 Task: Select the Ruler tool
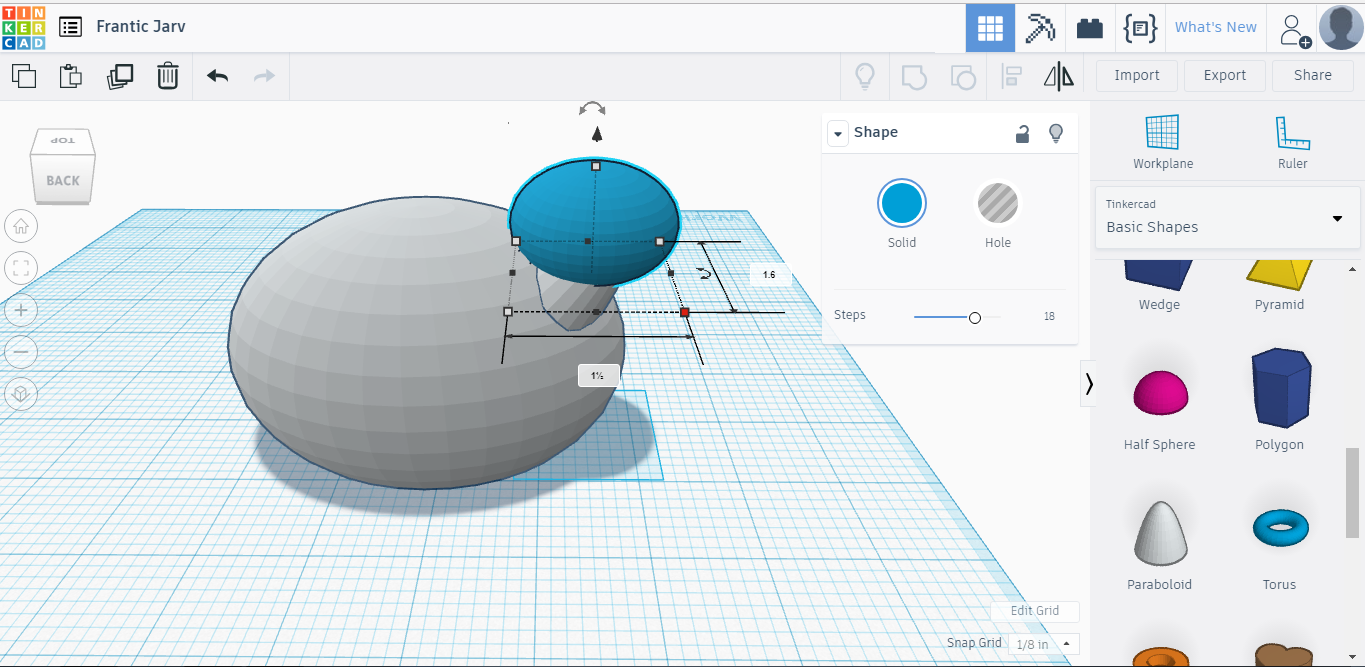[1293, 141]
